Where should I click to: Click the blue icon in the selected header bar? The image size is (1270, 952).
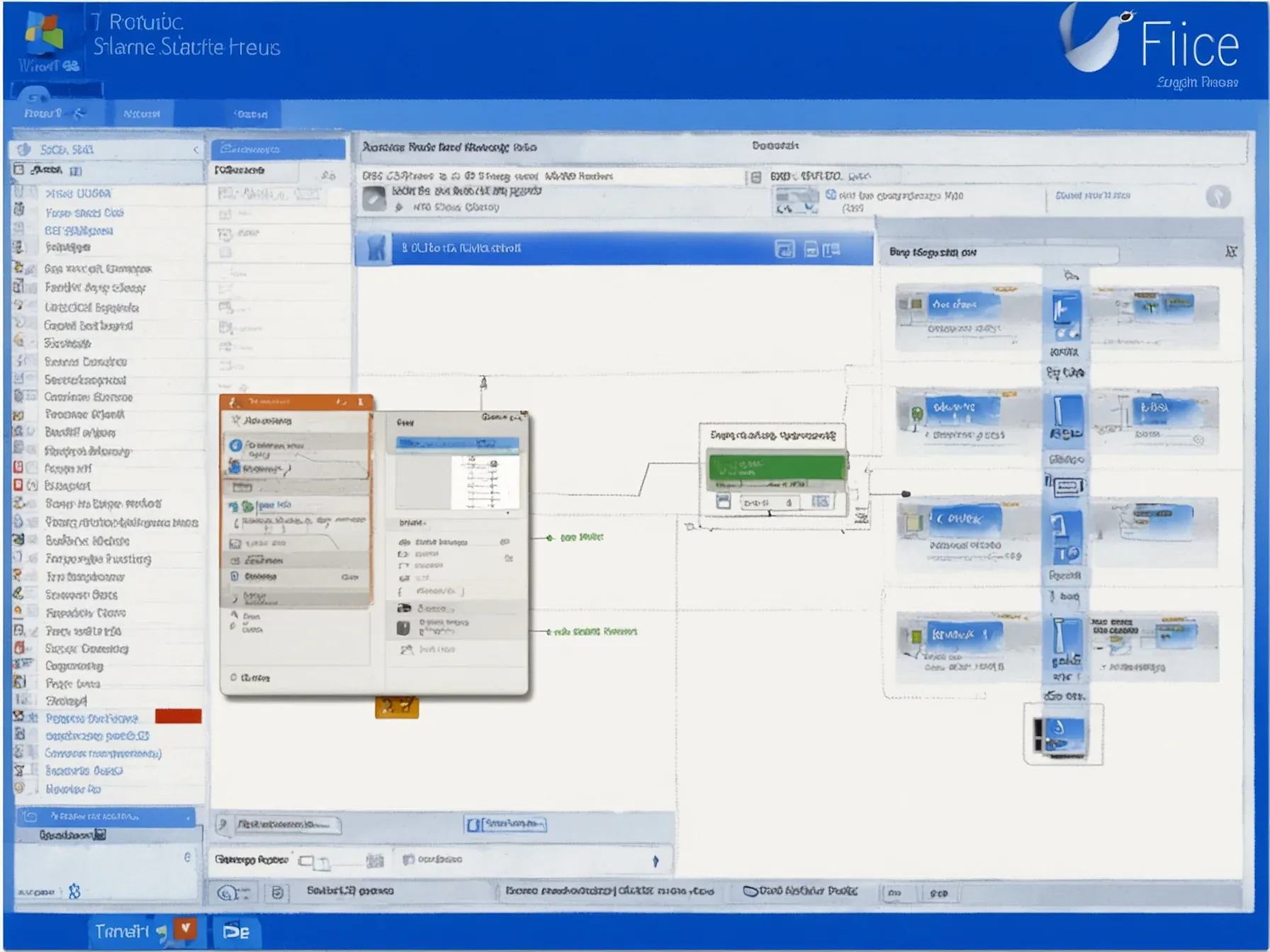point(376,249)
